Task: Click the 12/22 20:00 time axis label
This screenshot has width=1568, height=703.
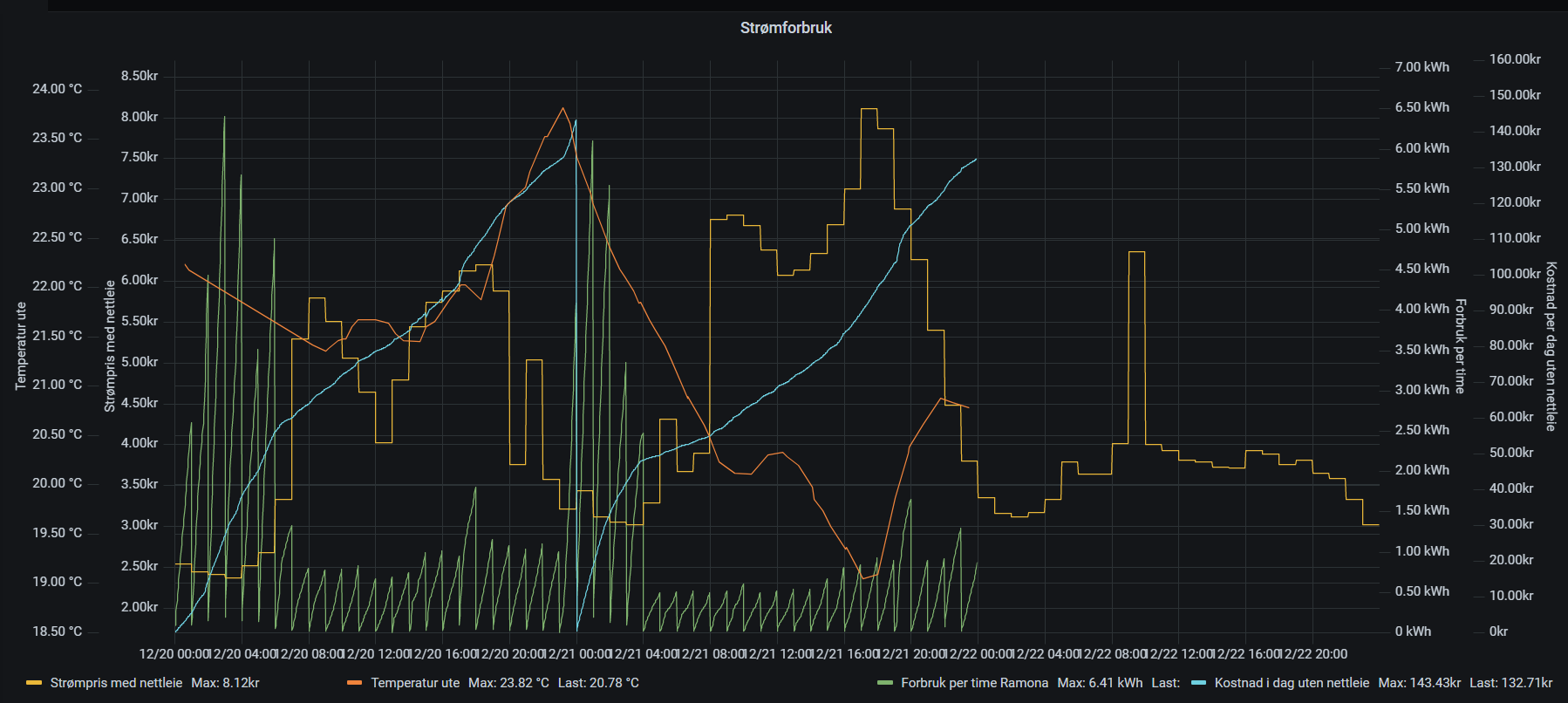Action: point(1313,654)
